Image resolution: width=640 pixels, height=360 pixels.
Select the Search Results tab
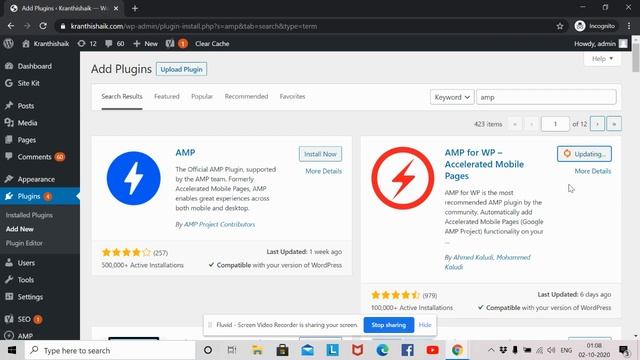pyautogui.click(x=122, y=97)
